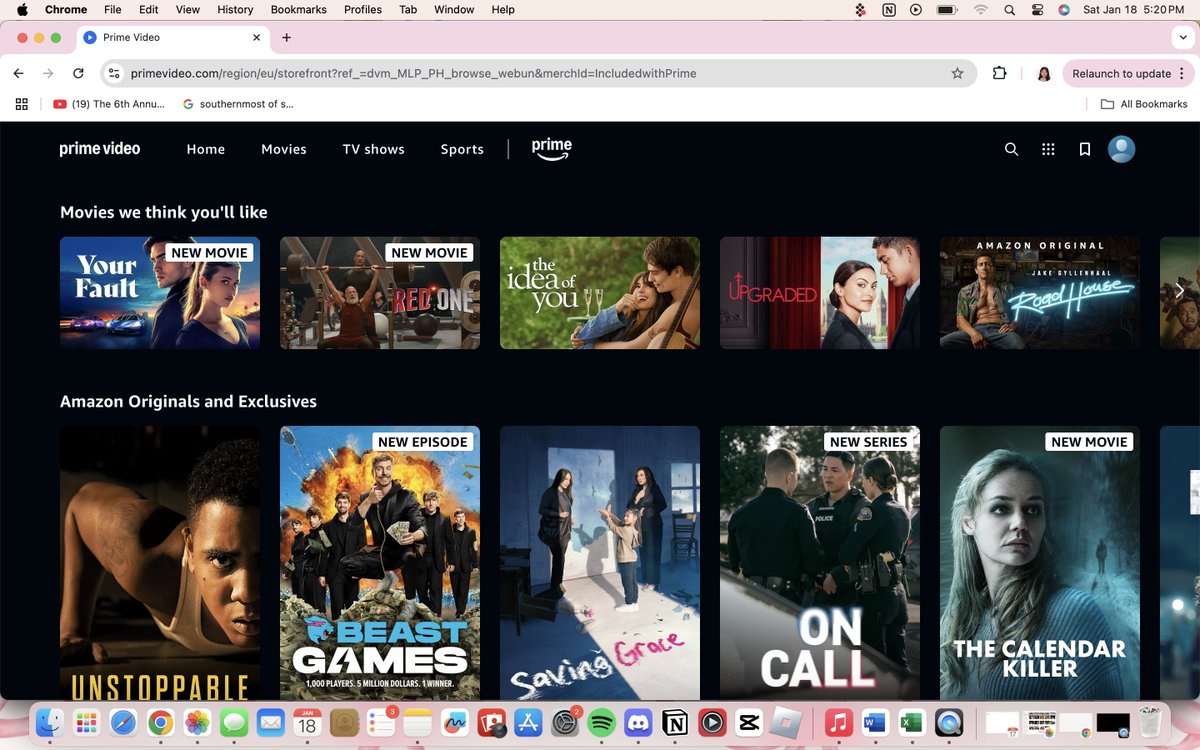Open "The 6th Annu..." YouTube bookmark
The width and height of the screenshot is (1200, 750).
(110, 104)
